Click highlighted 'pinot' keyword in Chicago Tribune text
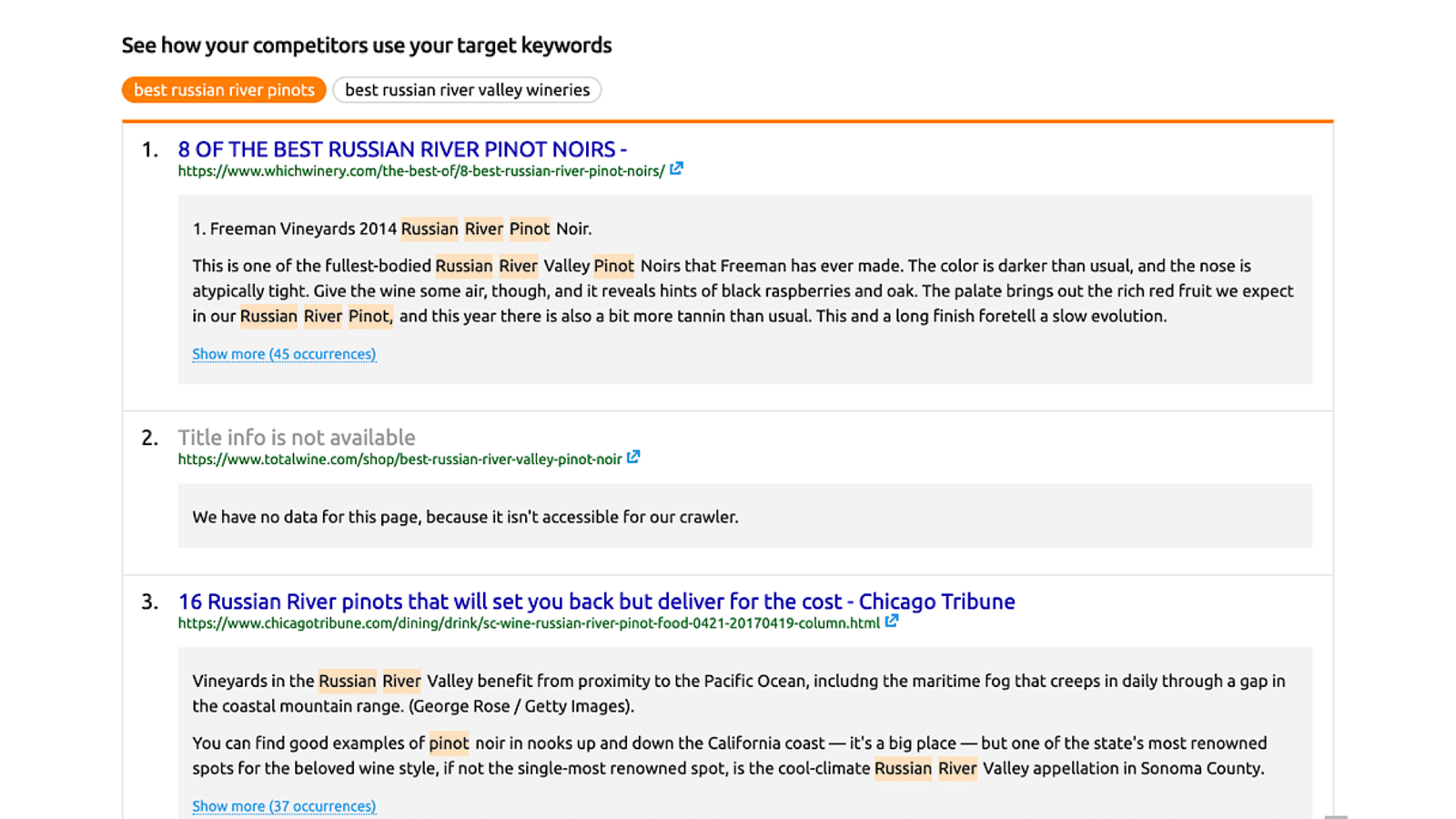The width and height of the screenshot is (1456, 819). pos(449,743)
